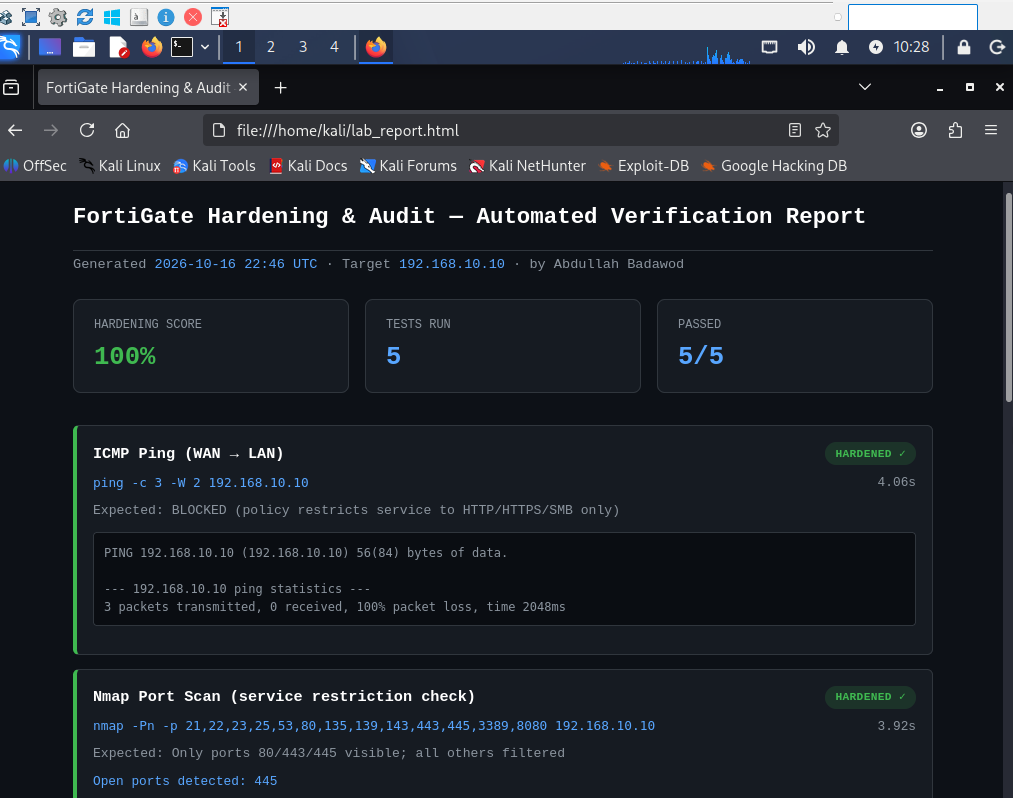Toggle reader view in the address bar
Screen dimensions: 1013x798
795,131
